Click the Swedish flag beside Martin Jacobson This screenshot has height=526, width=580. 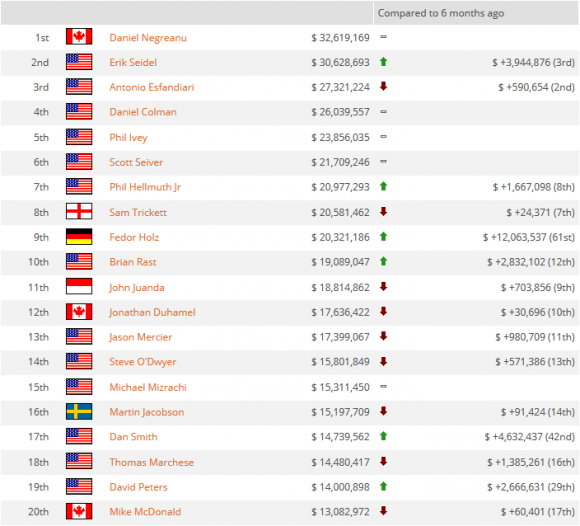pyautogui.click(x=79, y=411)
